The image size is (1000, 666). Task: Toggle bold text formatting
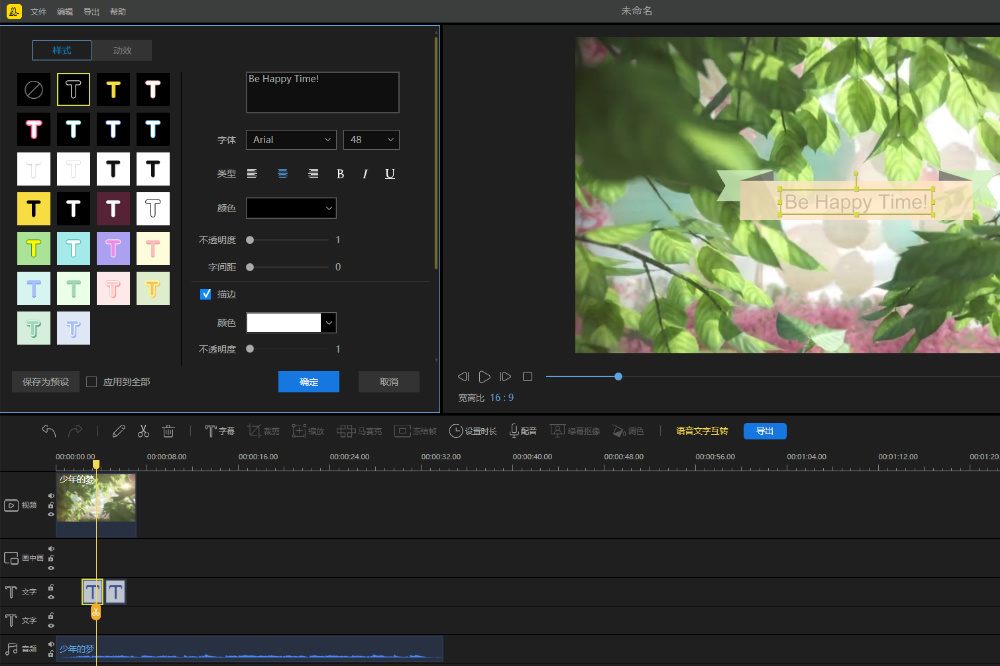point(340,174)
